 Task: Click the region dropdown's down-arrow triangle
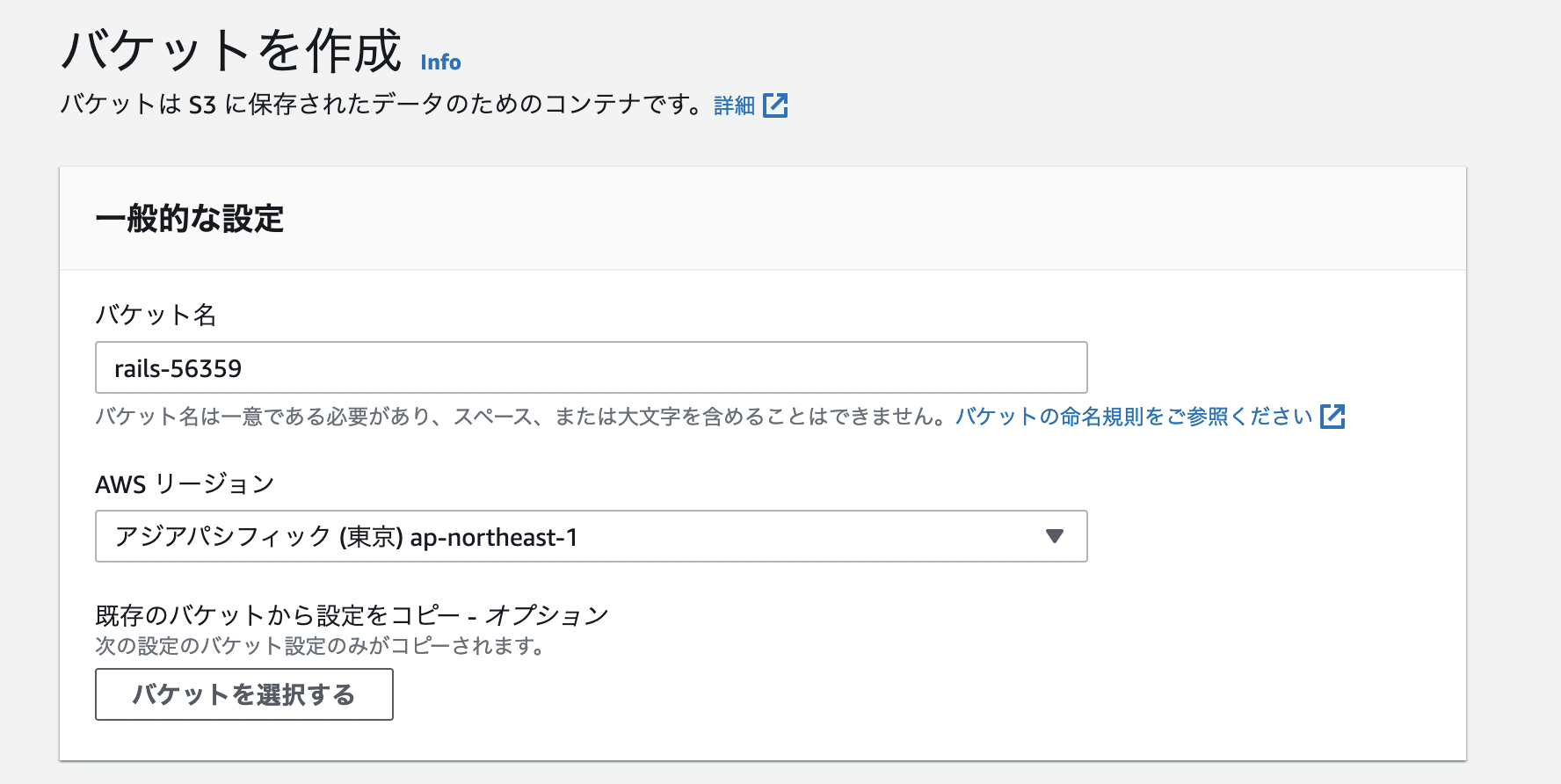click(1055, 536)
